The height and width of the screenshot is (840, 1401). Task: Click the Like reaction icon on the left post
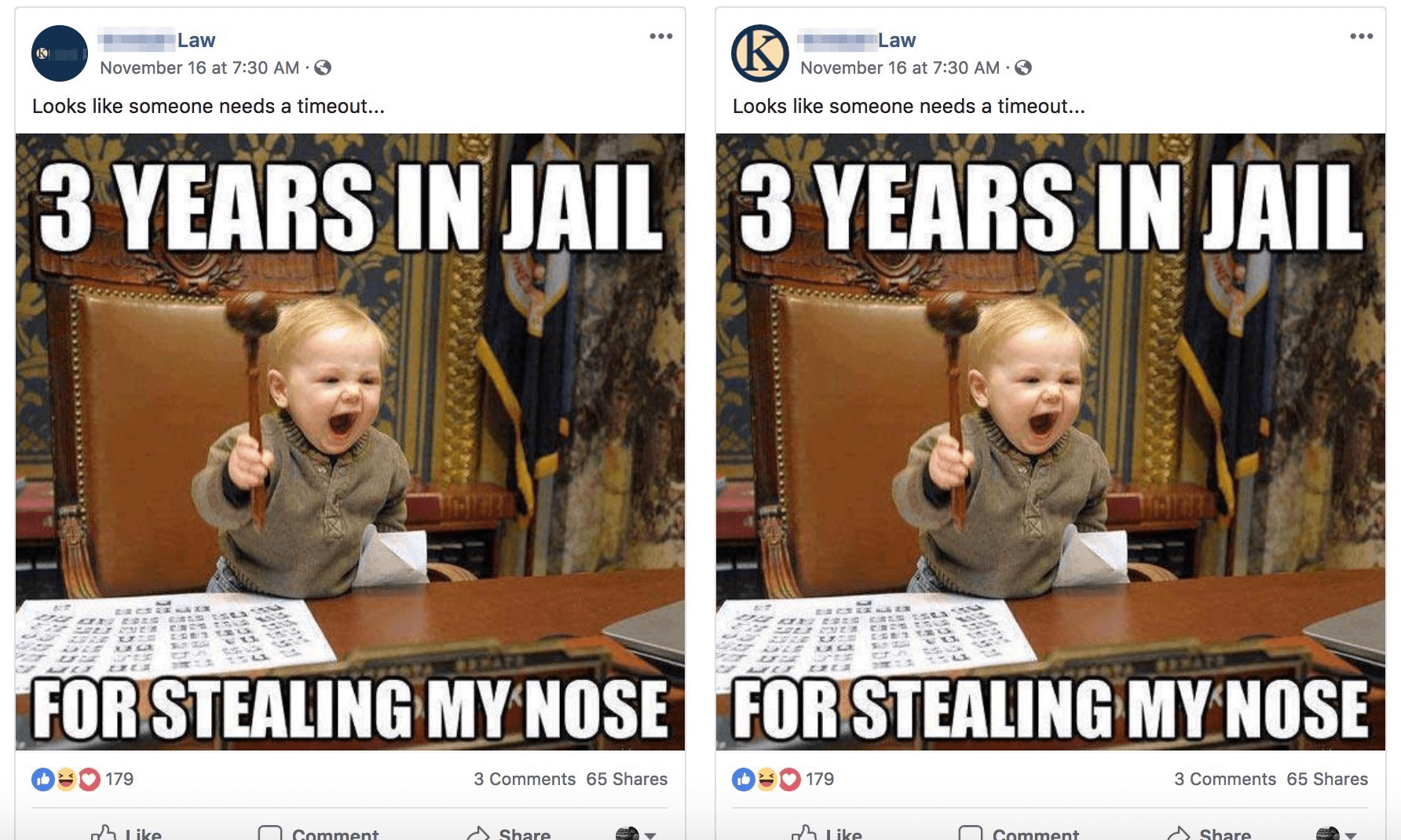pyautogui.click(x=42, y=779)
